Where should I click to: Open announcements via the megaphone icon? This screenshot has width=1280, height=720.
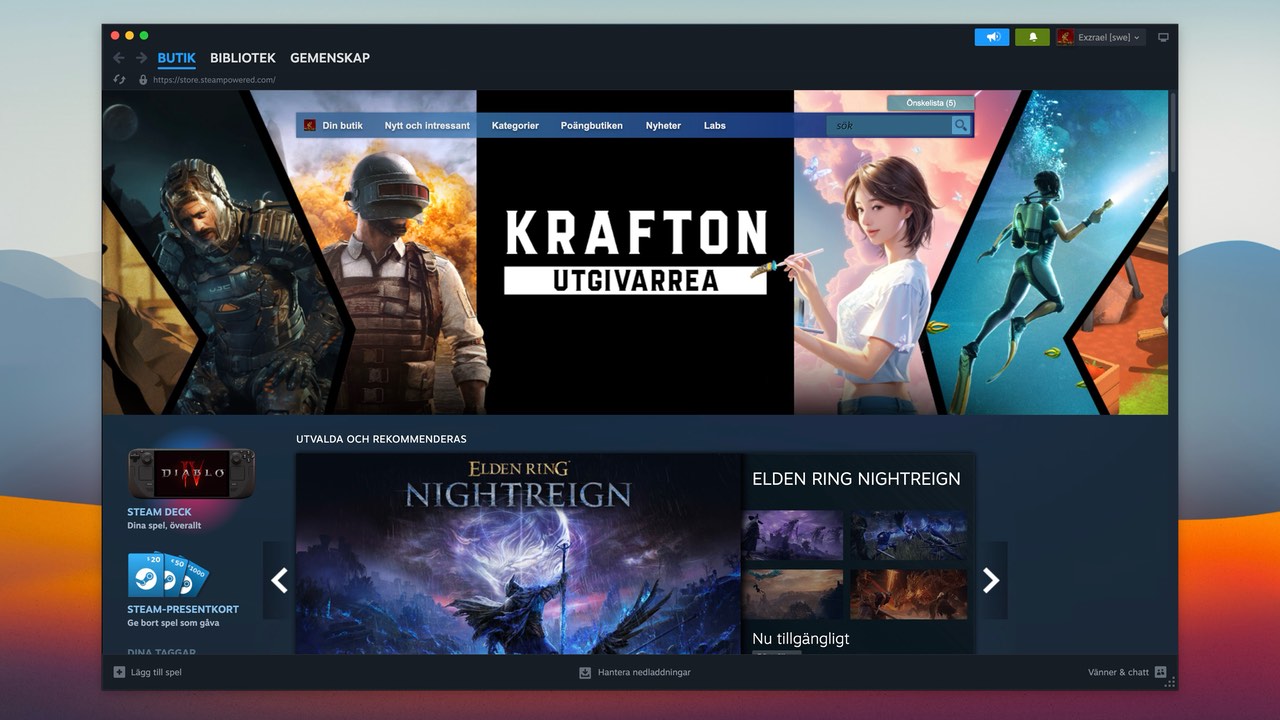coord(991,36)
